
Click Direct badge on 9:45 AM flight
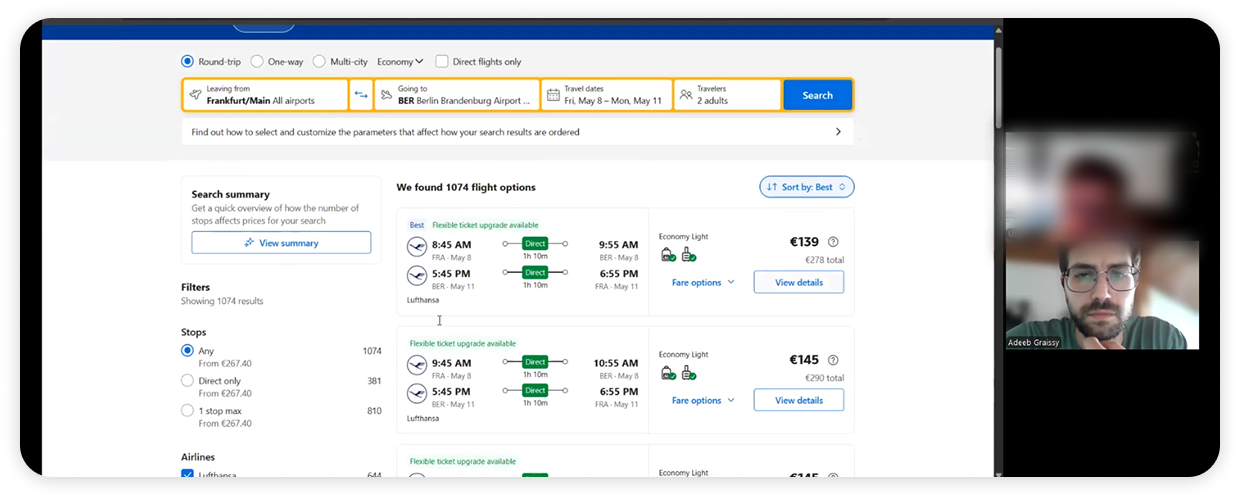pyautogui.click(x=535, y=362)
